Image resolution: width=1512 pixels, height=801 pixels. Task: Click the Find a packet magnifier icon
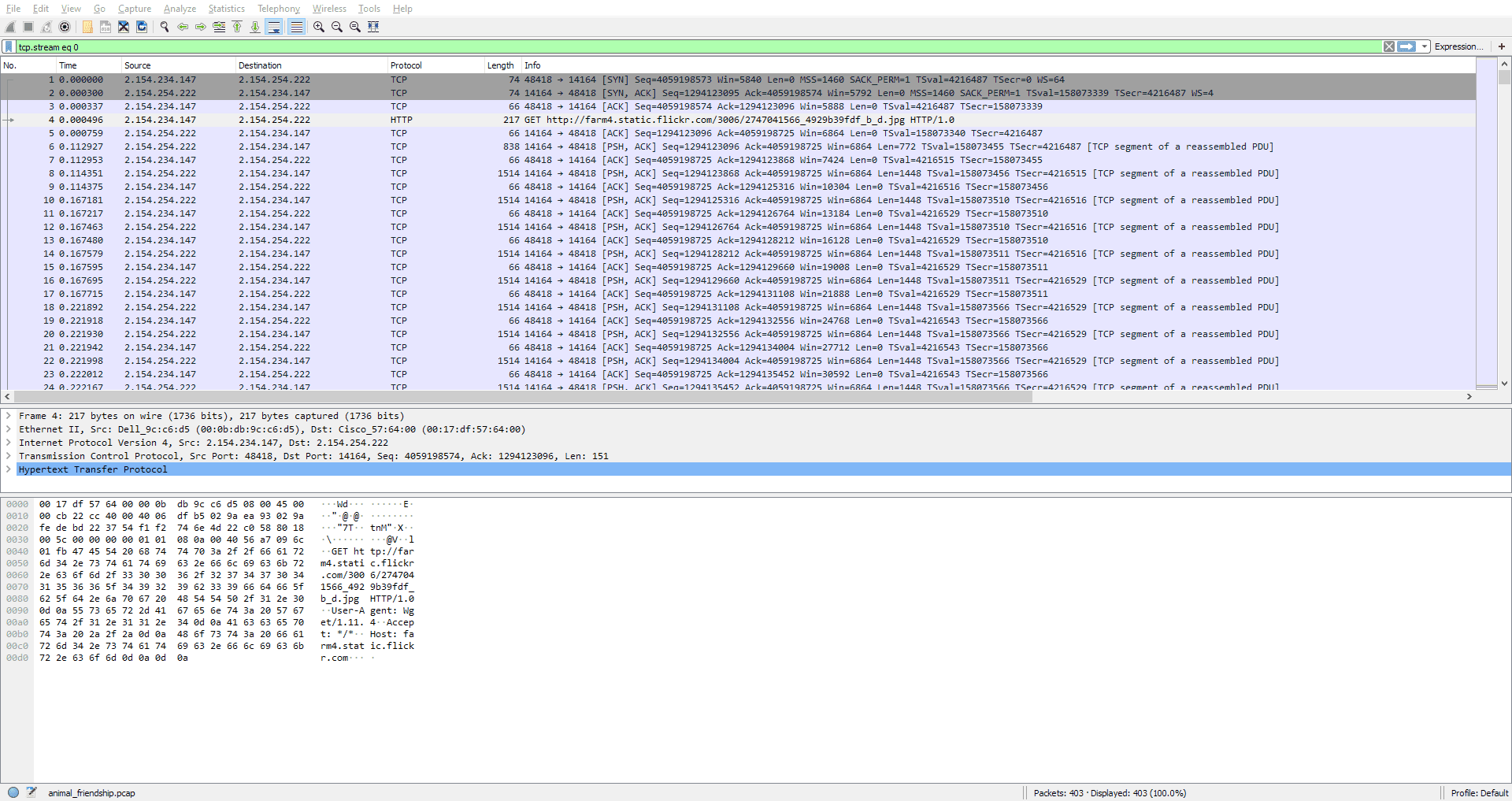pyautogui.click(x=165, y=27)
